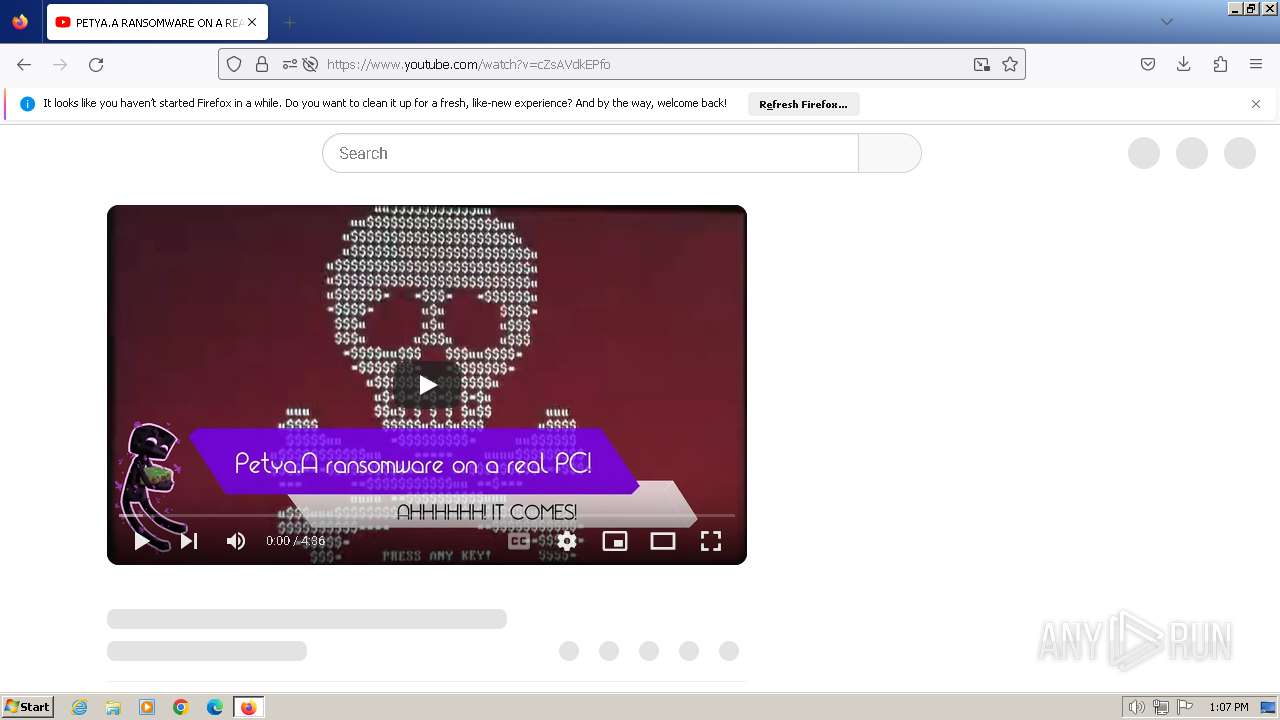
Task: Dismiss the Firefox notification bar
Action: pos(1256,104)
